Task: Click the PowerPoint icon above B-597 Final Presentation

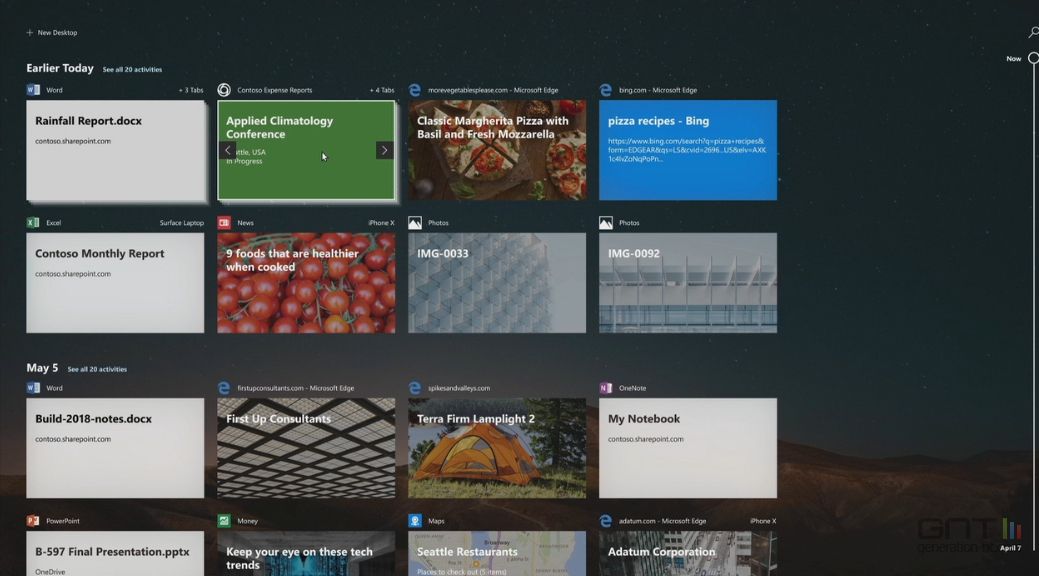Action: [33, 521]
